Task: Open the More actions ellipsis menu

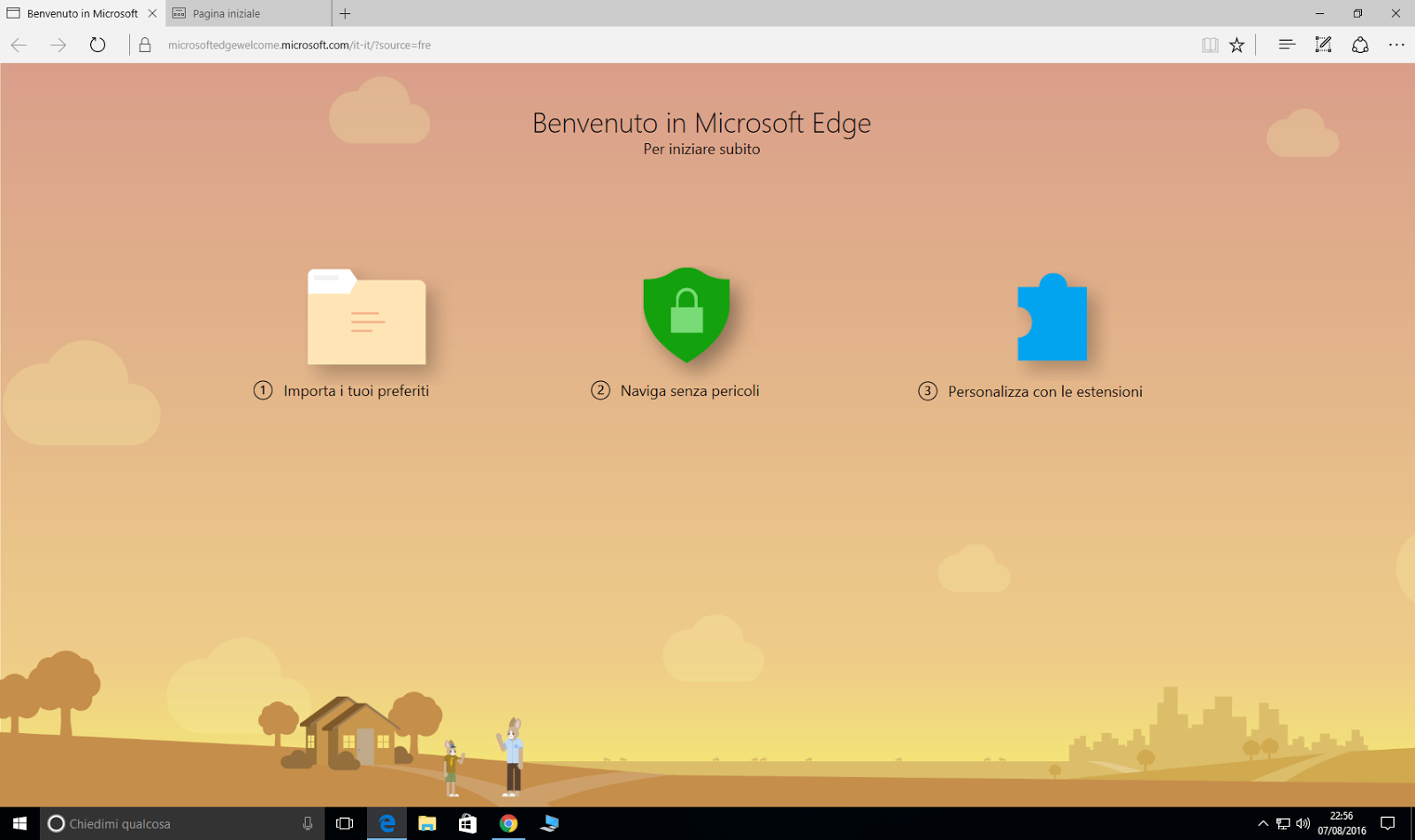Action: click(x=1396, y=44)
